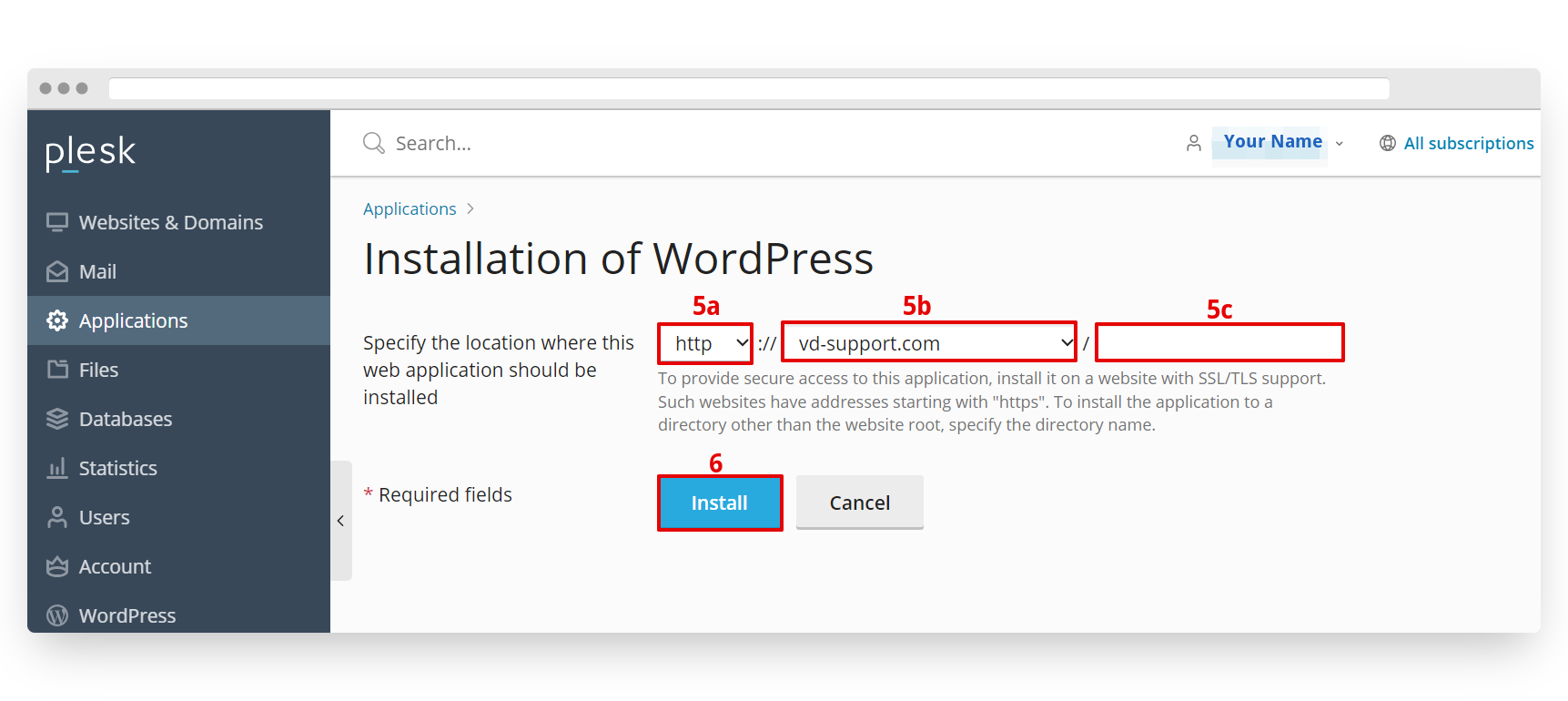Open All subscriptions link
Viewport: 1568px width, 701px height.
click(1469, 143)
